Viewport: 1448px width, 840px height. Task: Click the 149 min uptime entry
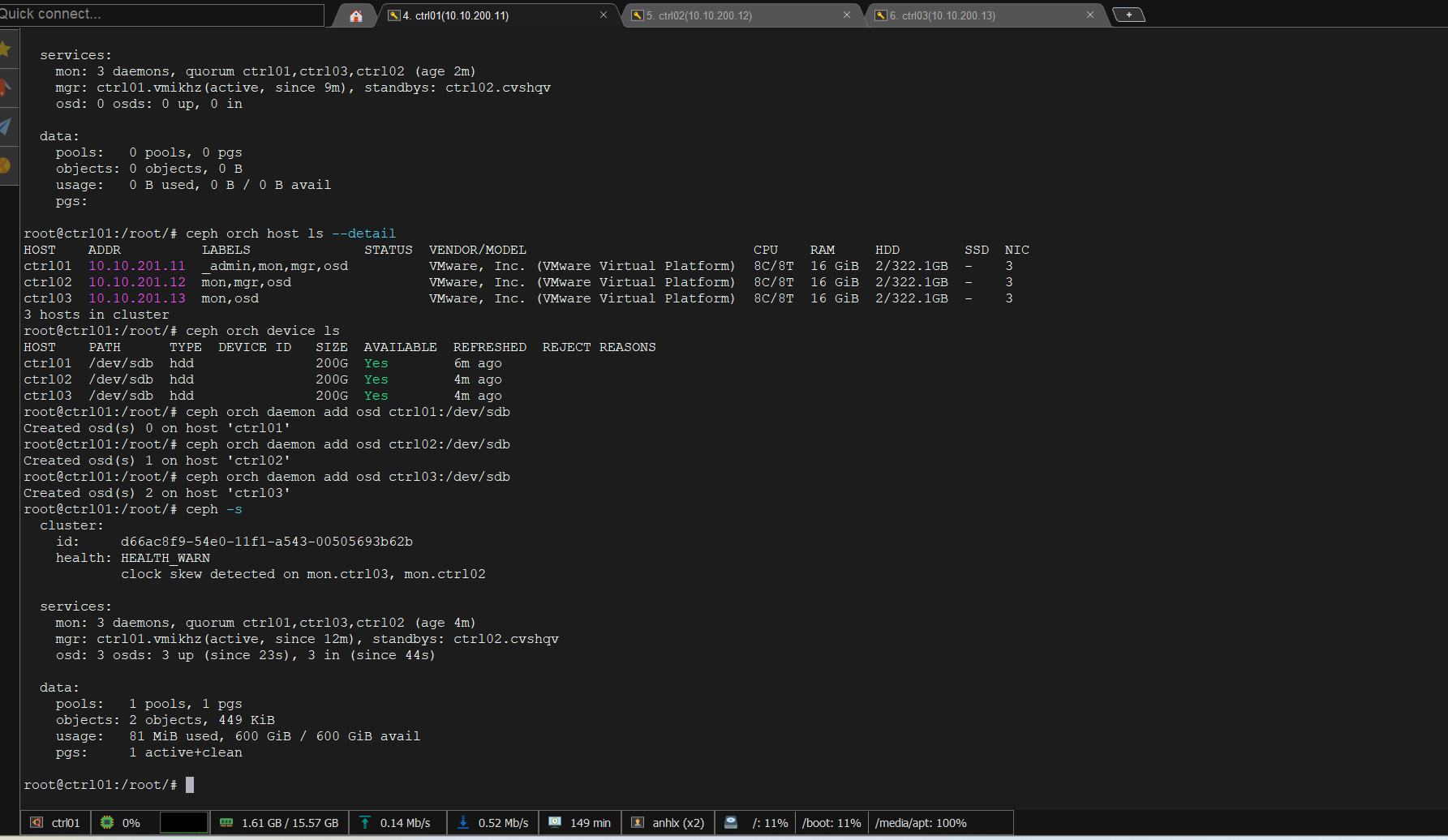point(590,823)
